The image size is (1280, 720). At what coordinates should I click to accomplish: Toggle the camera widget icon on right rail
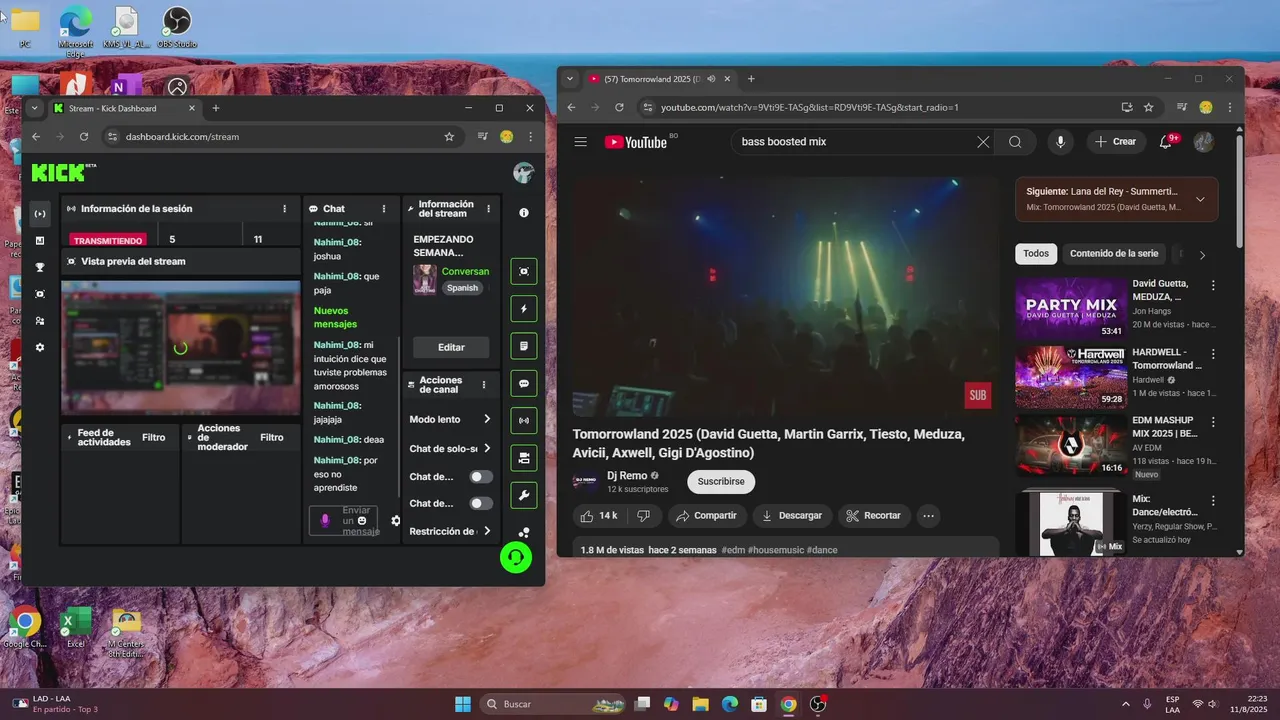[x=523, y=457]
